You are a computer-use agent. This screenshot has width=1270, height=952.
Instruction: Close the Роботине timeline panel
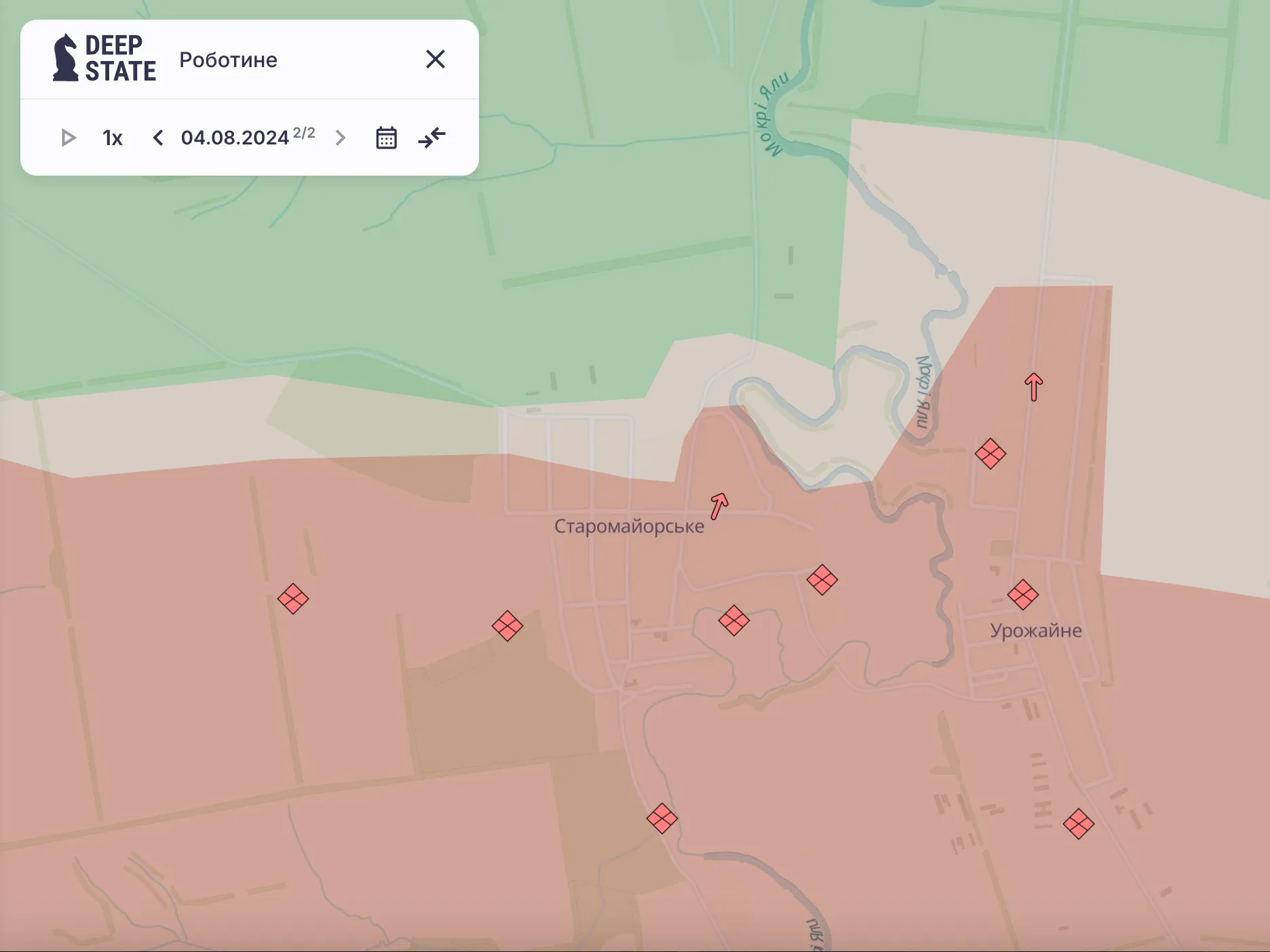click(x=435, y=60)
